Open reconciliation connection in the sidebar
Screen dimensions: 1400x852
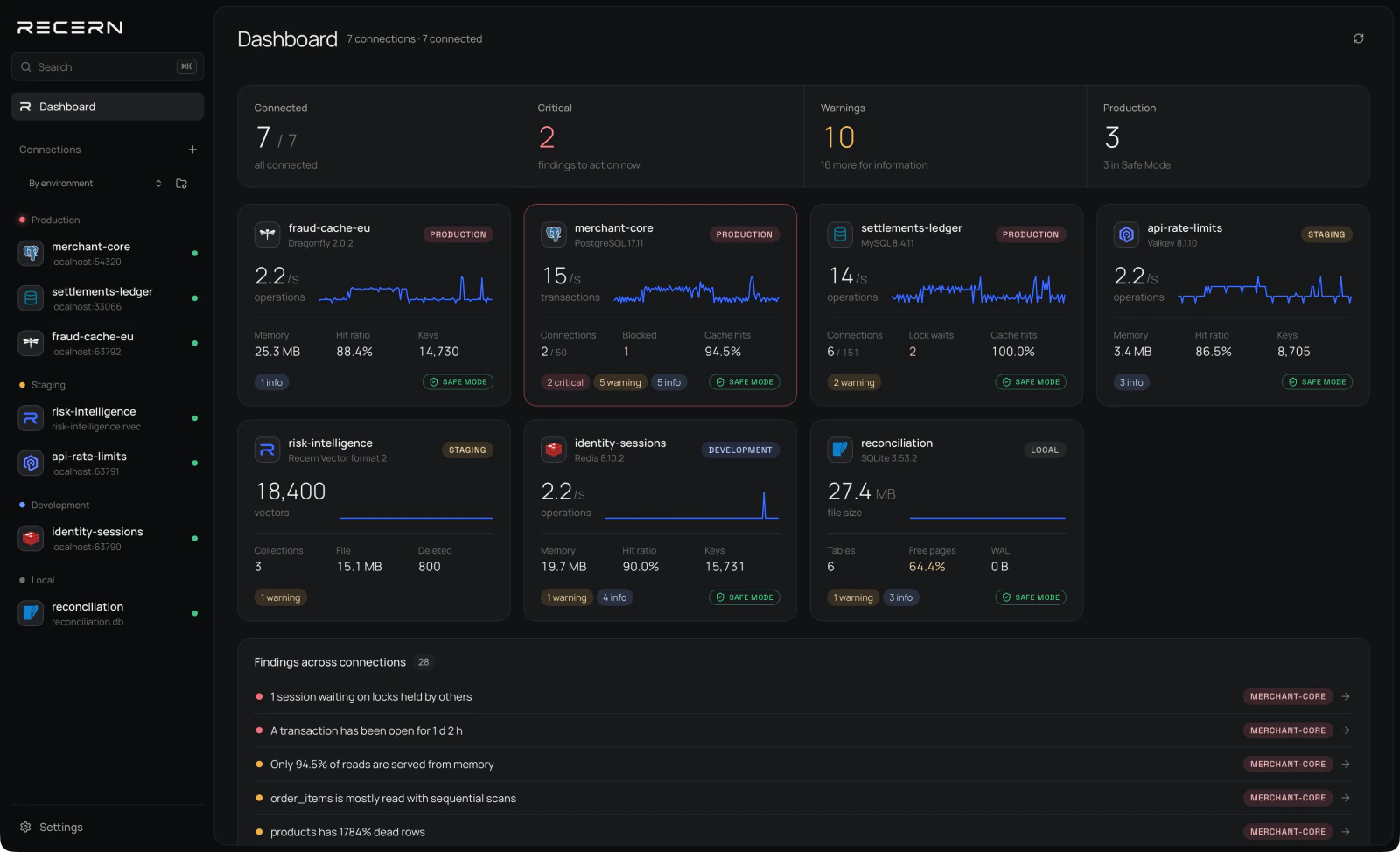pyautogui.click(x=108, y=614)
